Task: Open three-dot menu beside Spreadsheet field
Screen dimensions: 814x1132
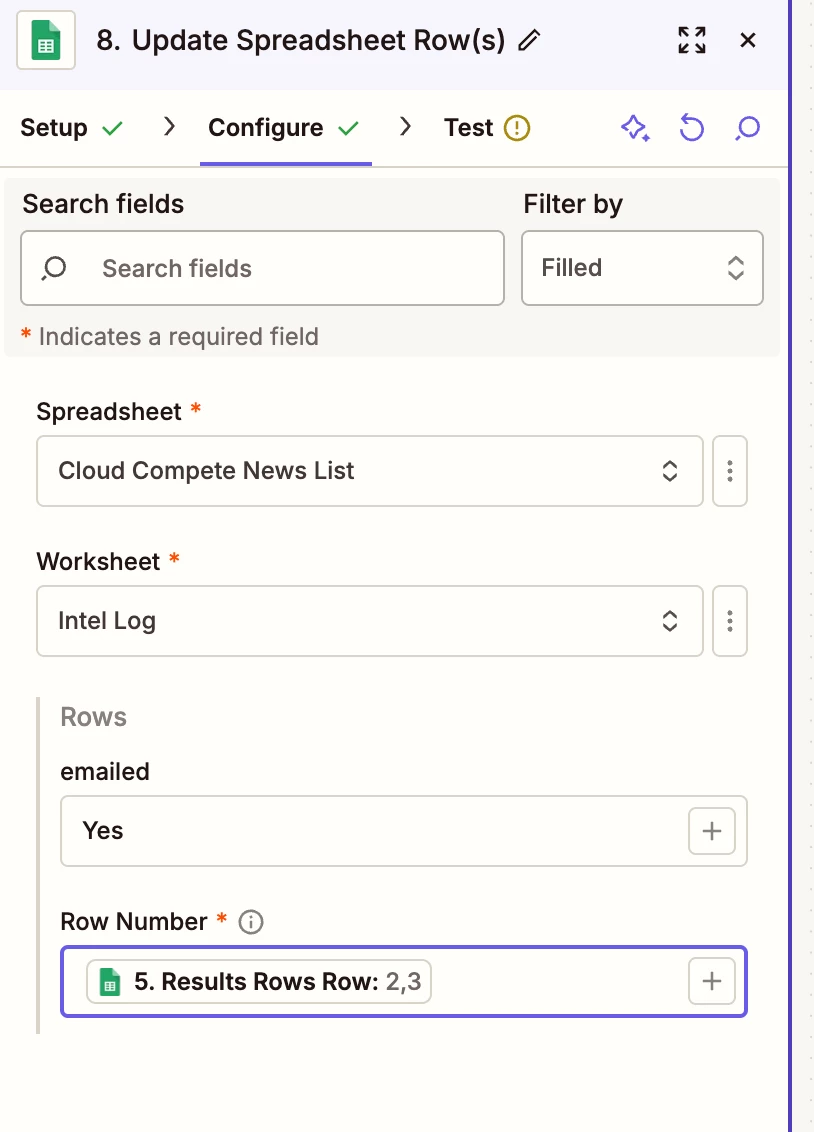Action: click(730, 471)
